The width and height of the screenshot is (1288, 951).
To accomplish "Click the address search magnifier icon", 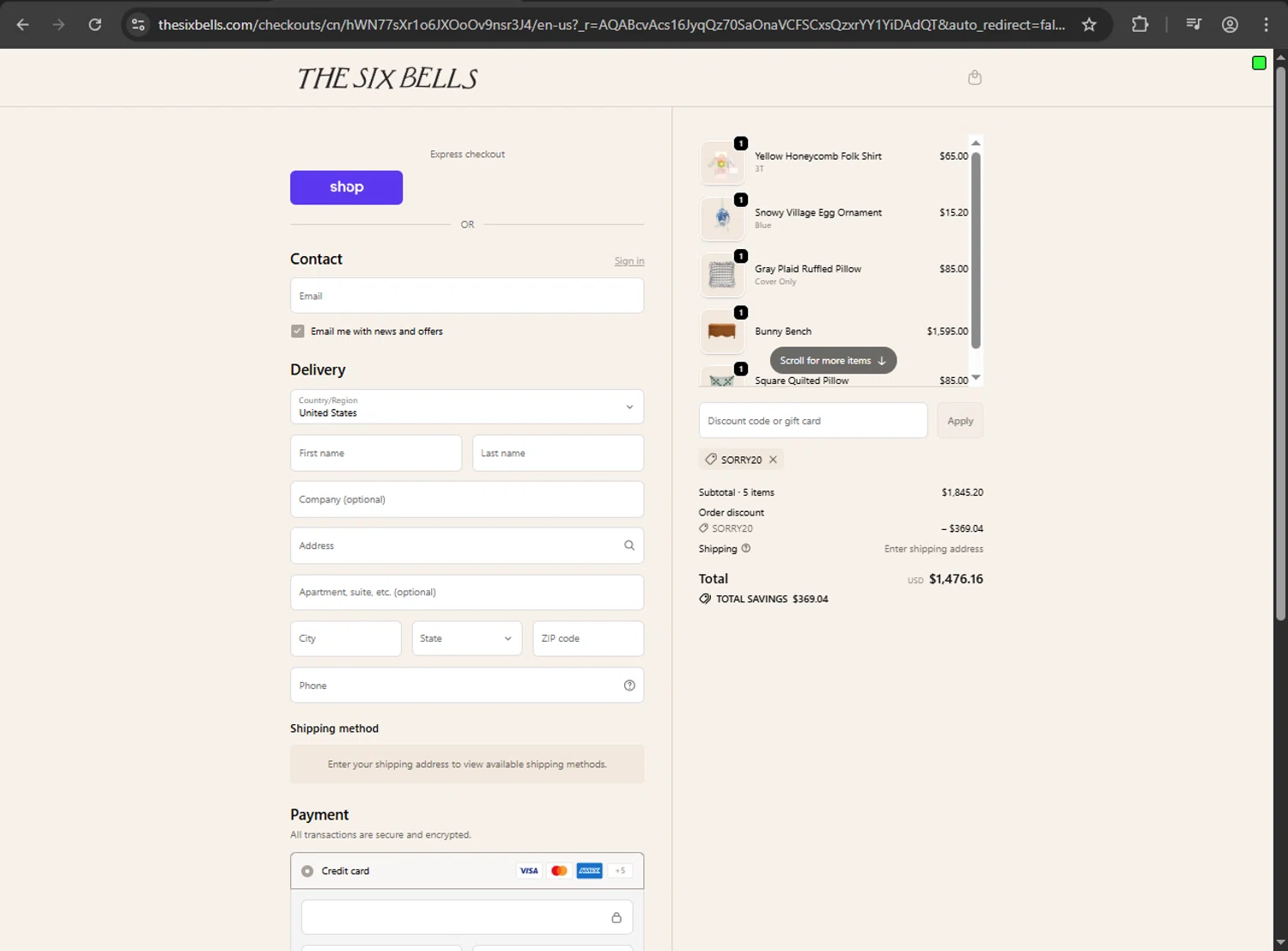I will [629, 546].
